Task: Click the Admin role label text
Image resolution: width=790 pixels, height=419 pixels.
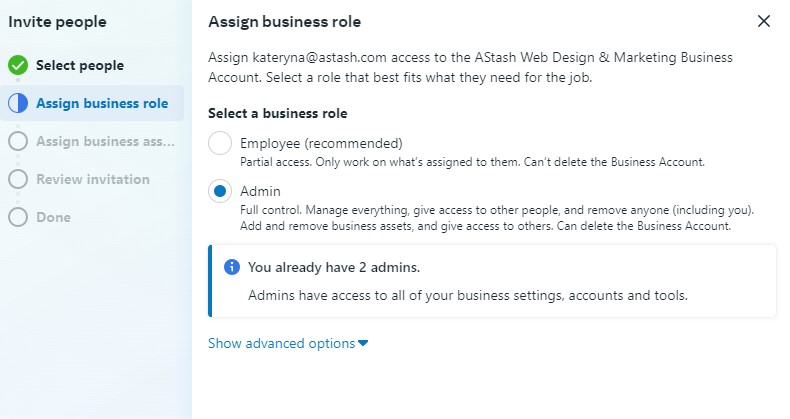Action: coord(260,191)
